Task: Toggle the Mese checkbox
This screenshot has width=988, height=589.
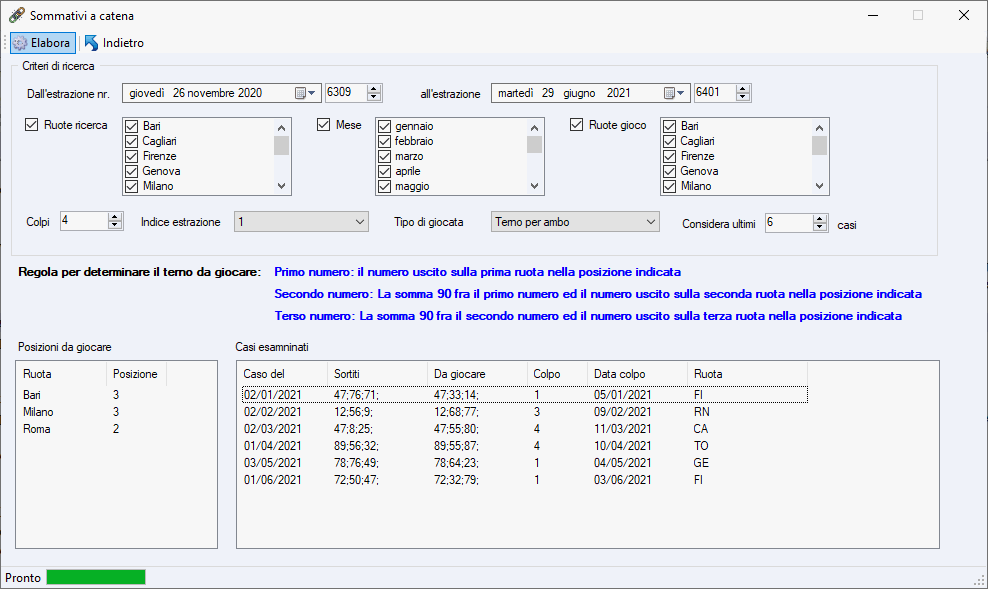Action: [x=323, y=125]
